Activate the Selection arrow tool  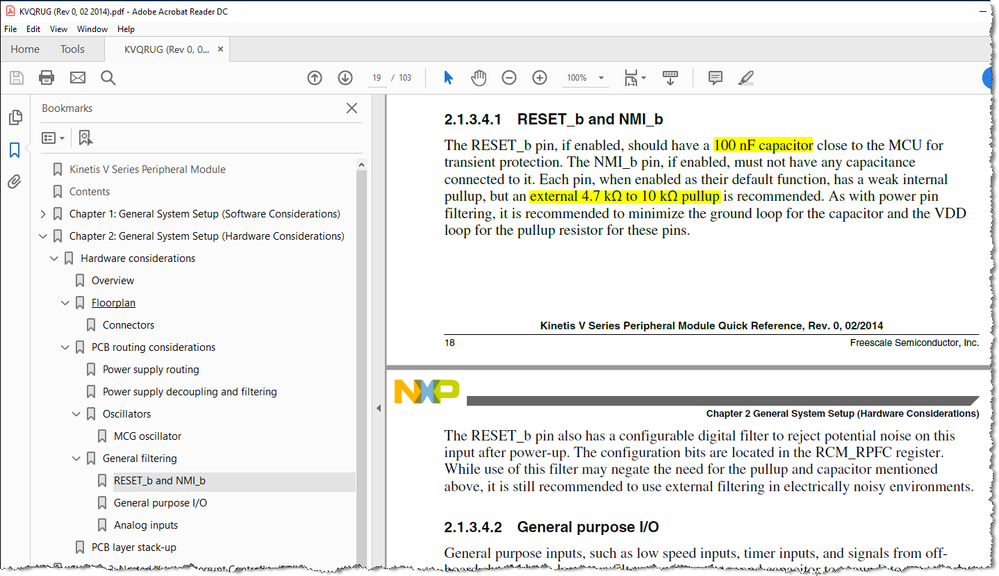coord(448,78)
